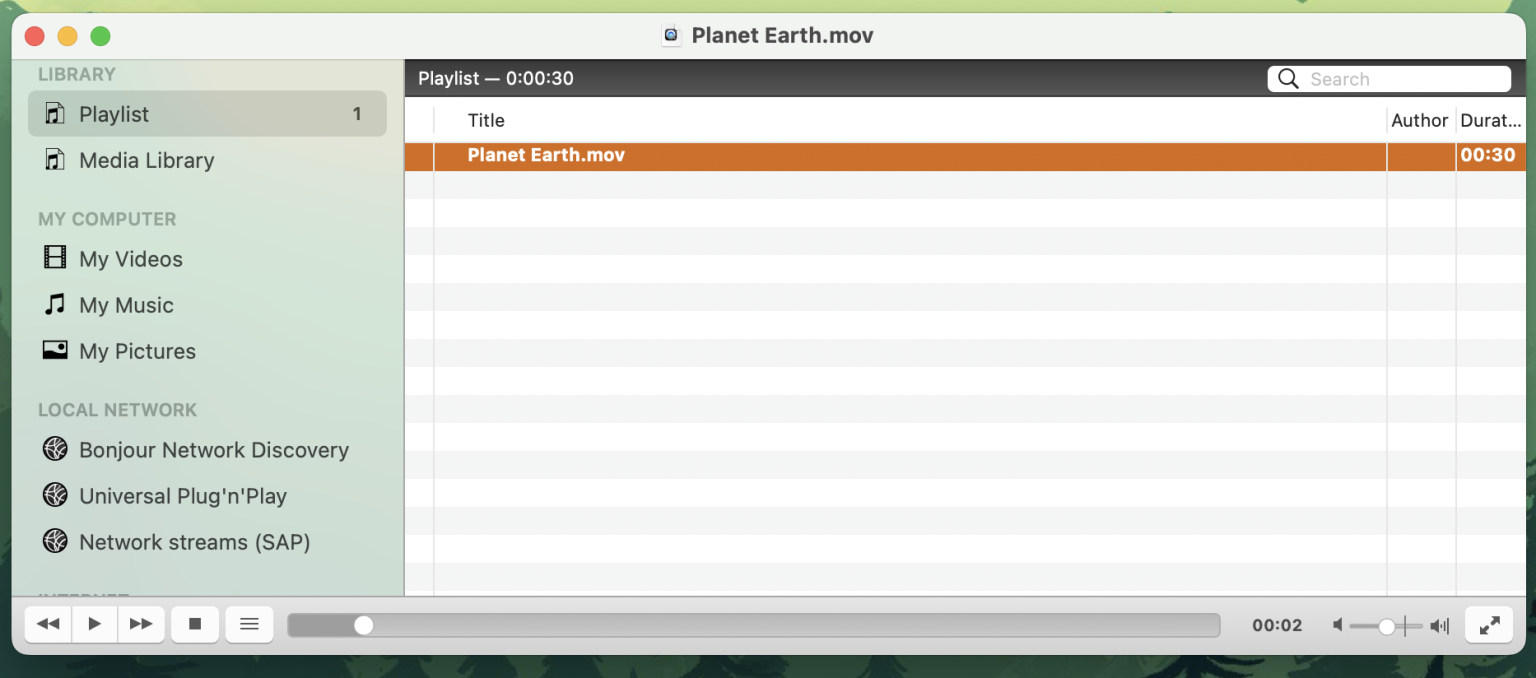The image size is (1536, 678).
Task: Select Playlist in the sidebar
Action: [114, 114]
